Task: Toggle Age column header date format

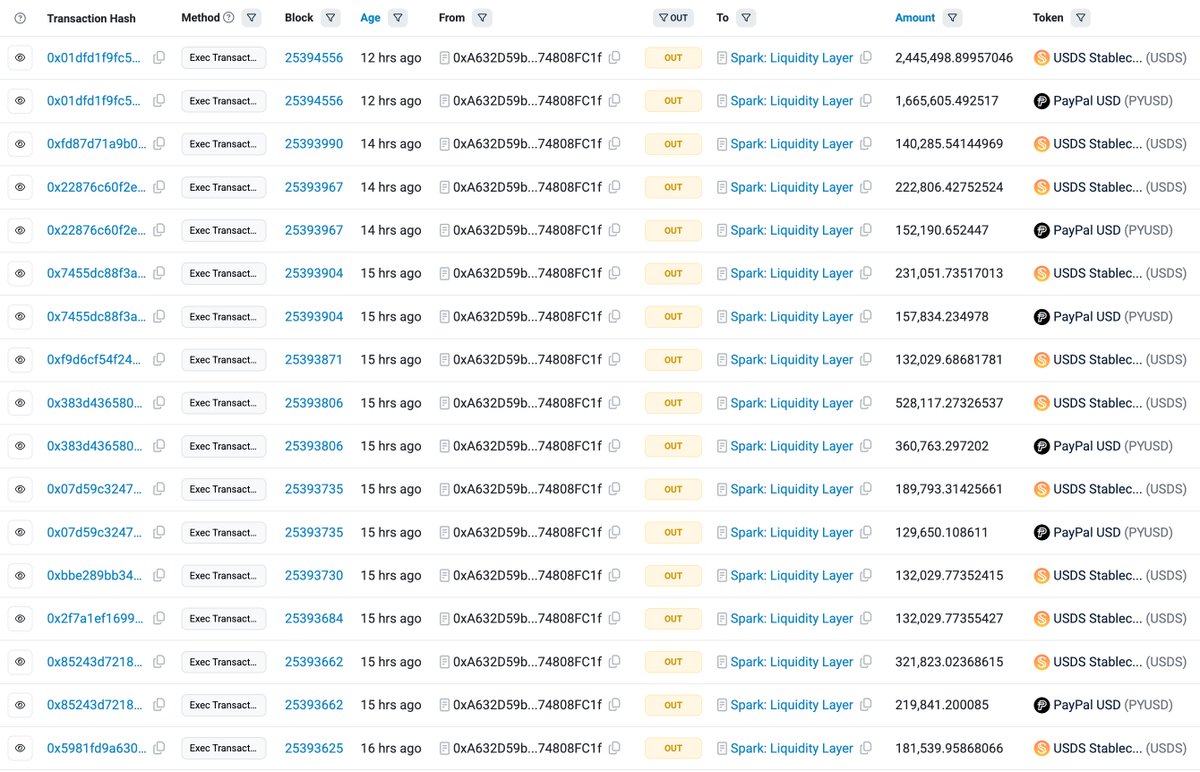Action: click(370, 18)
